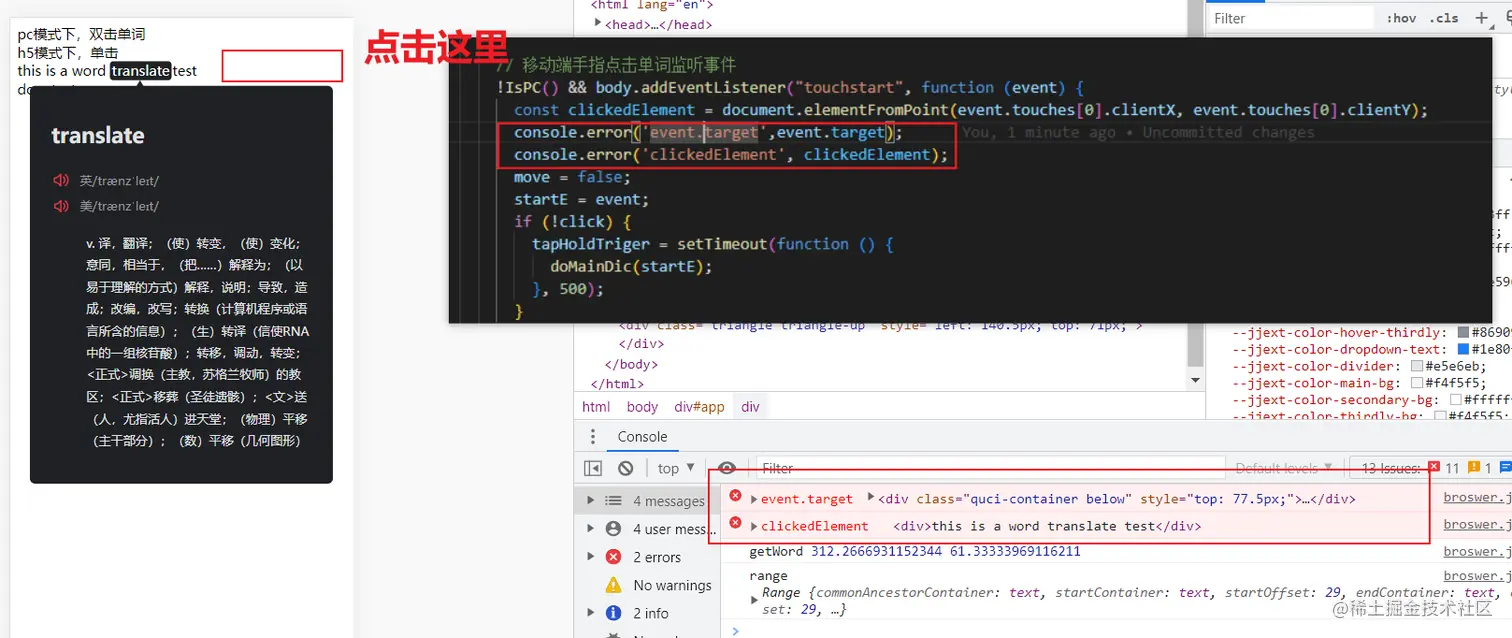The width and height of the screenshot is (1512, 638).
Task: Open color swatch for --jjext-color-secondary-bg
Action: coord(1455,400)
